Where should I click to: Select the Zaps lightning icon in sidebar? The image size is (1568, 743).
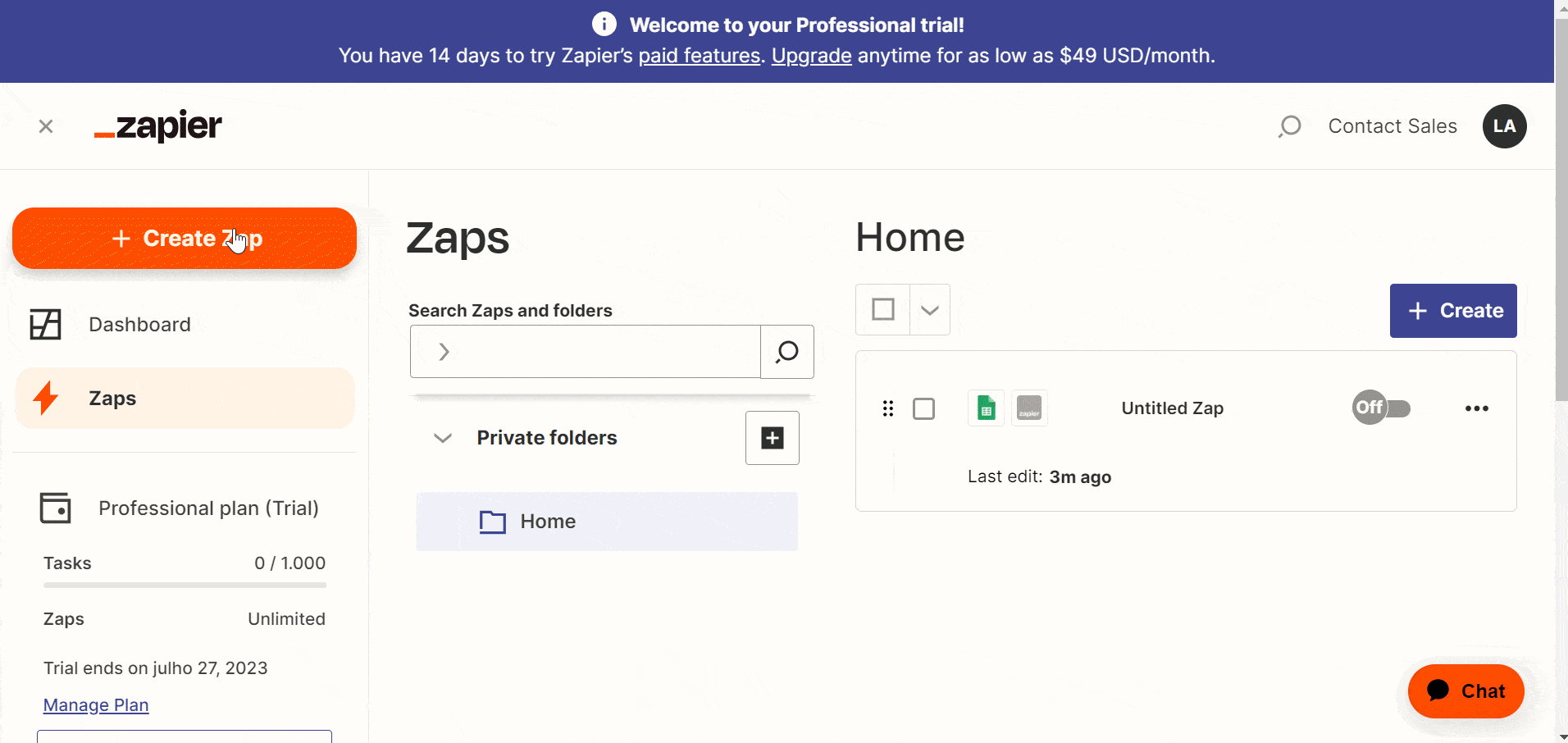[x=45, y=398]
